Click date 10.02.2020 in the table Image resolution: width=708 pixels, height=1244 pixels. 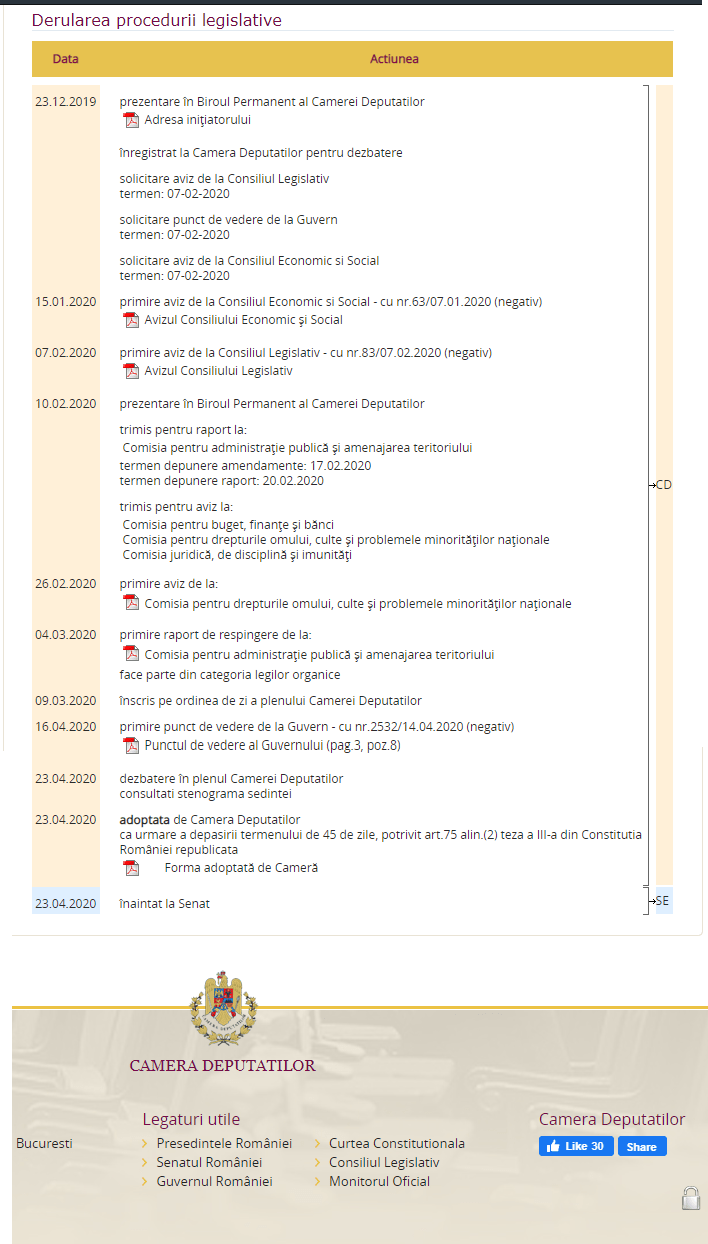click(x=66, y=403)
